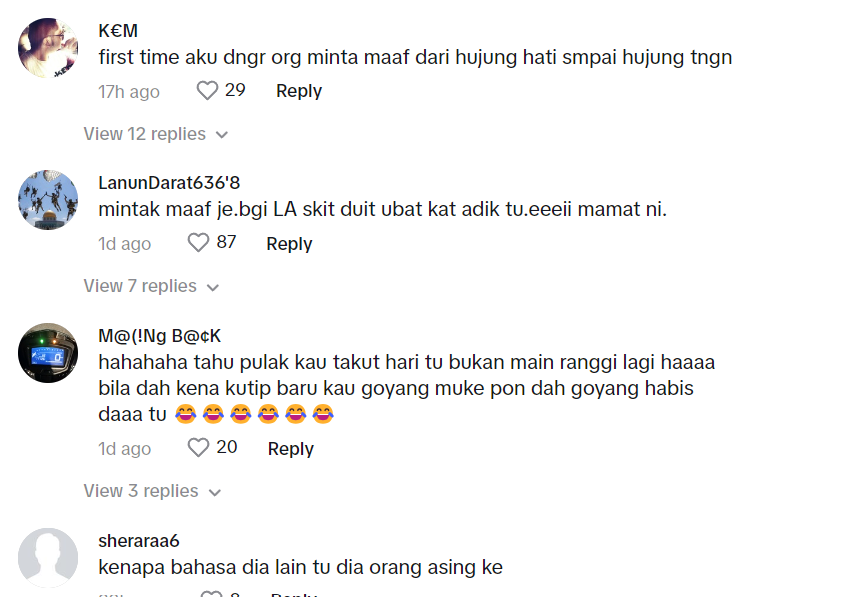Open K€M username link

(x=118, y=31)
